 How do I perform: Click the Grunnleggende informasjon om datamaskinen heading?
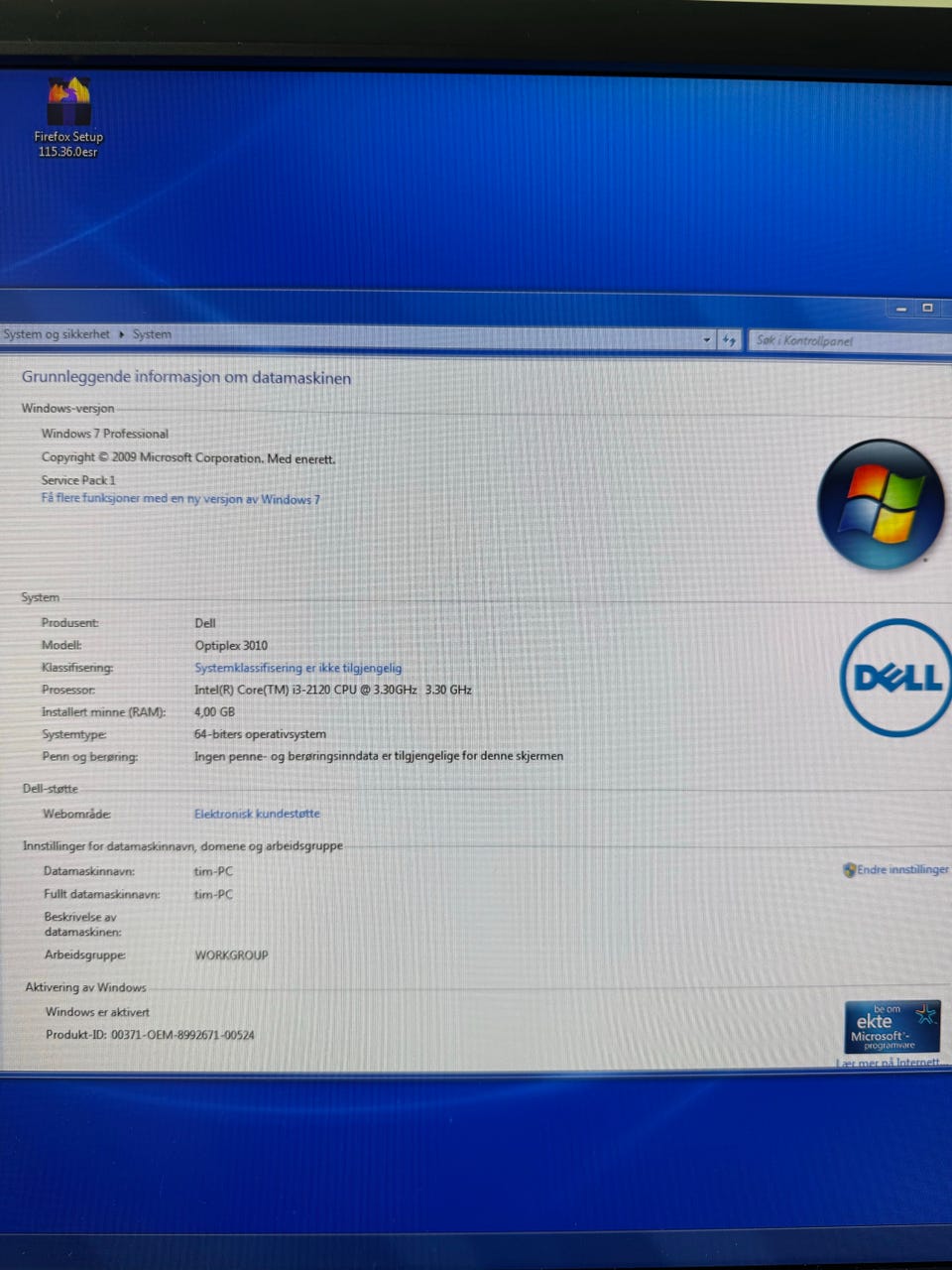point(186,378)
